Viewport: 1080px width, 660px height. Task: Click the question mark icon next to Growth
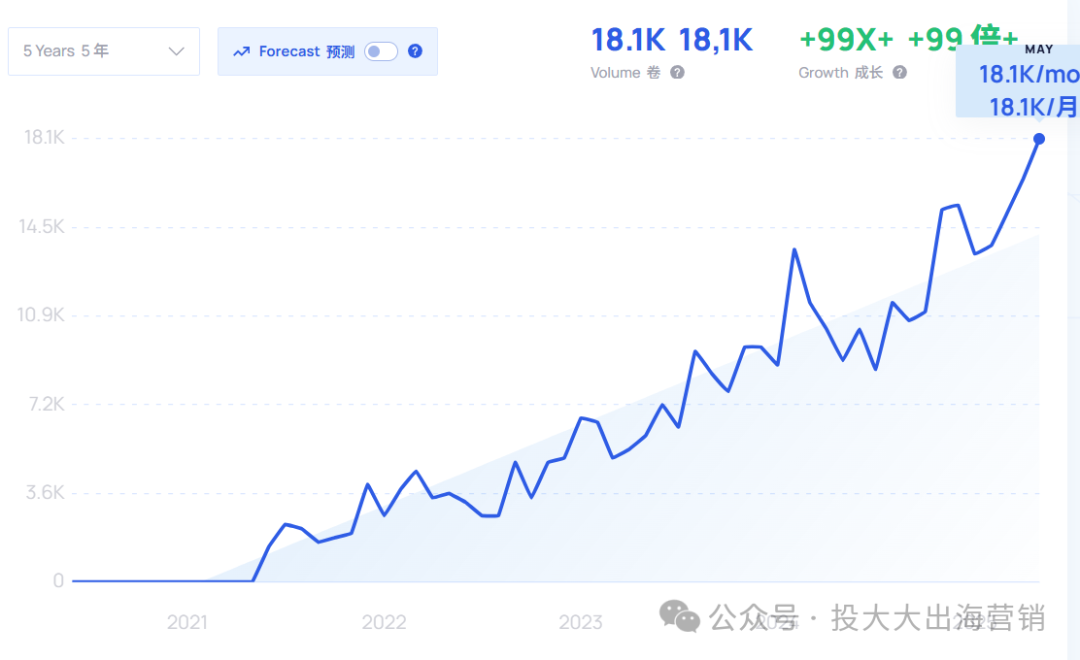pyautogui.click(x=900, y=73)
